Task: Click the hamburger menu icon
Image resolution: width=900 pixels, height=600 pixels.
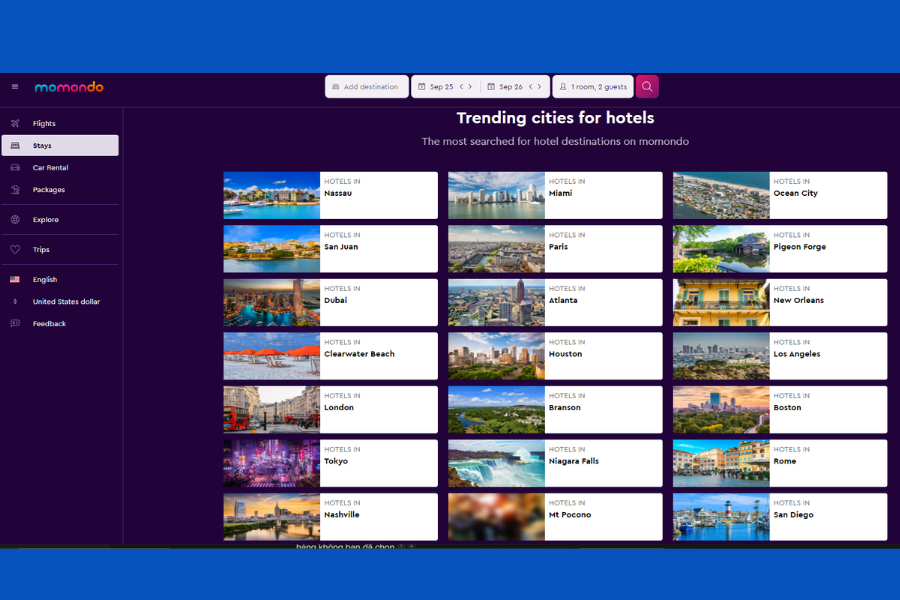Action: (15, 87)
